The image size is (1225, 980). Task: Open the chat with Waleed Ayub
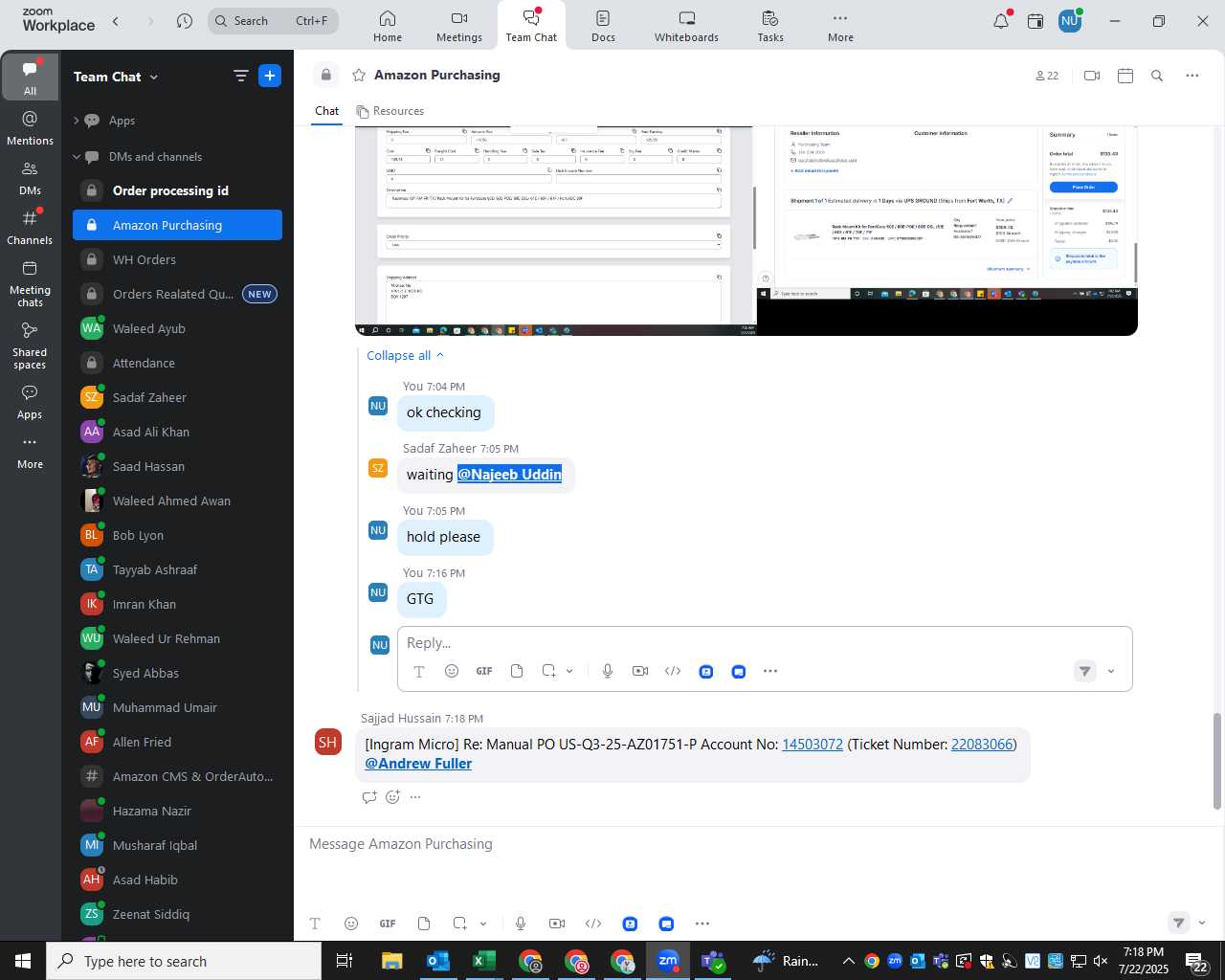(x=177, y=328)
